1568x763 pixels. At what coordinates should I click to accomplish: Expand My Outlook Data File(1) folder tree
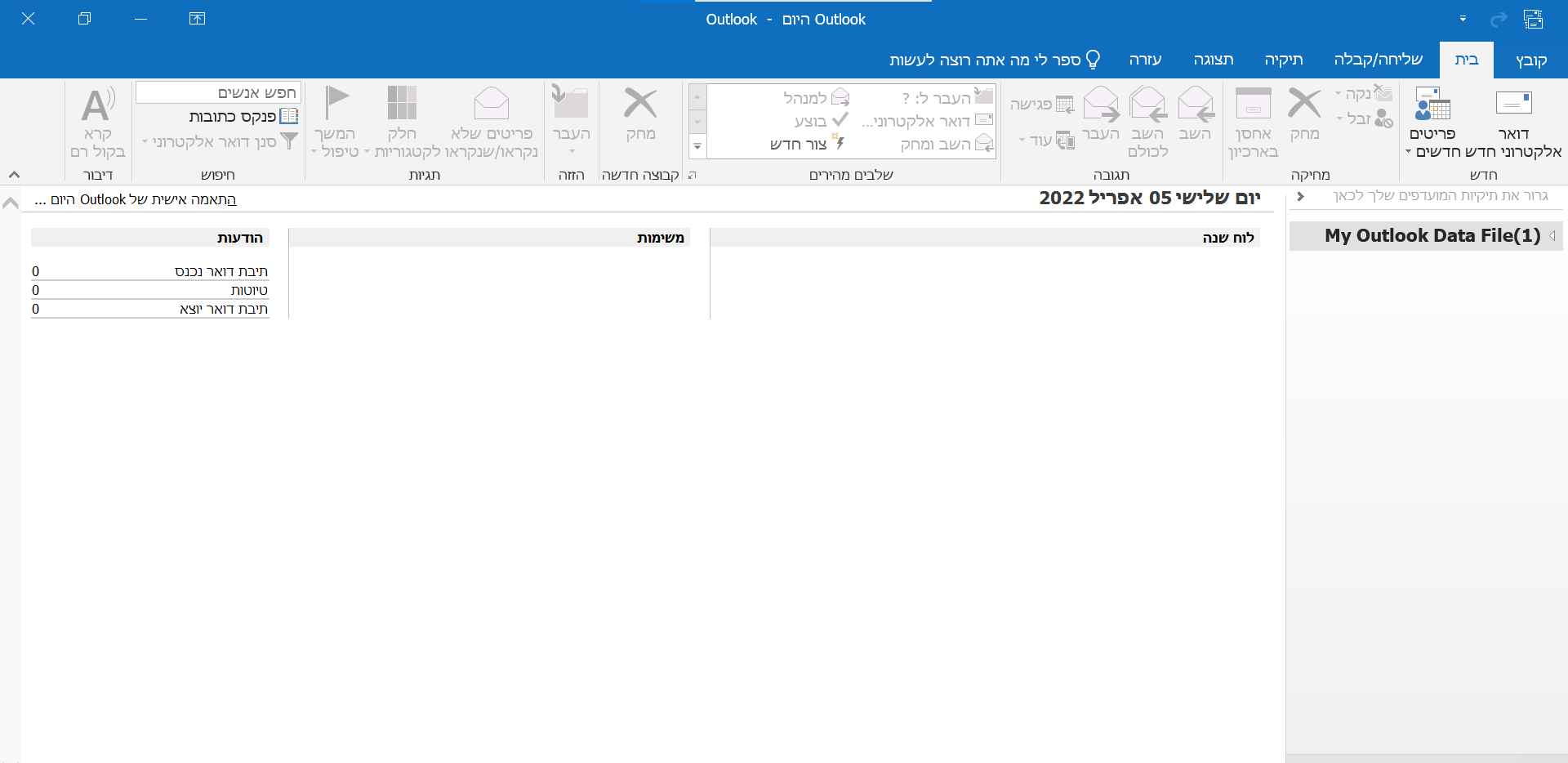[1552, 235]
